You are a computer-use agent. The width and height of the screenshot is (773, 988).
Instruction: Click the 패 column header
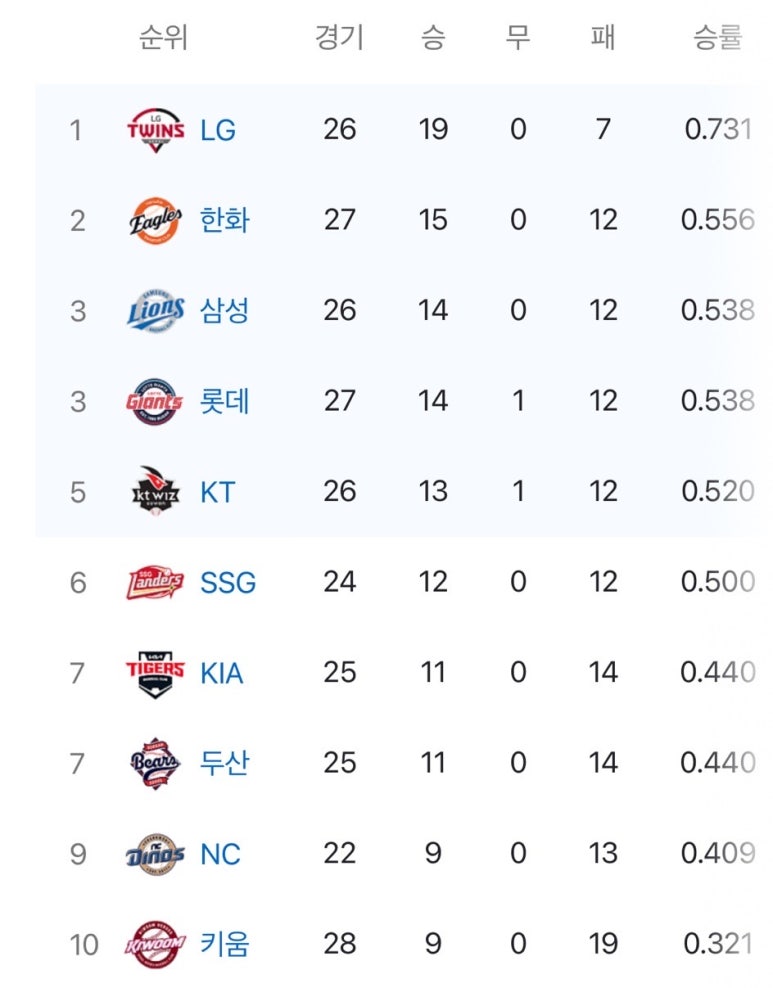coord(603,37)
